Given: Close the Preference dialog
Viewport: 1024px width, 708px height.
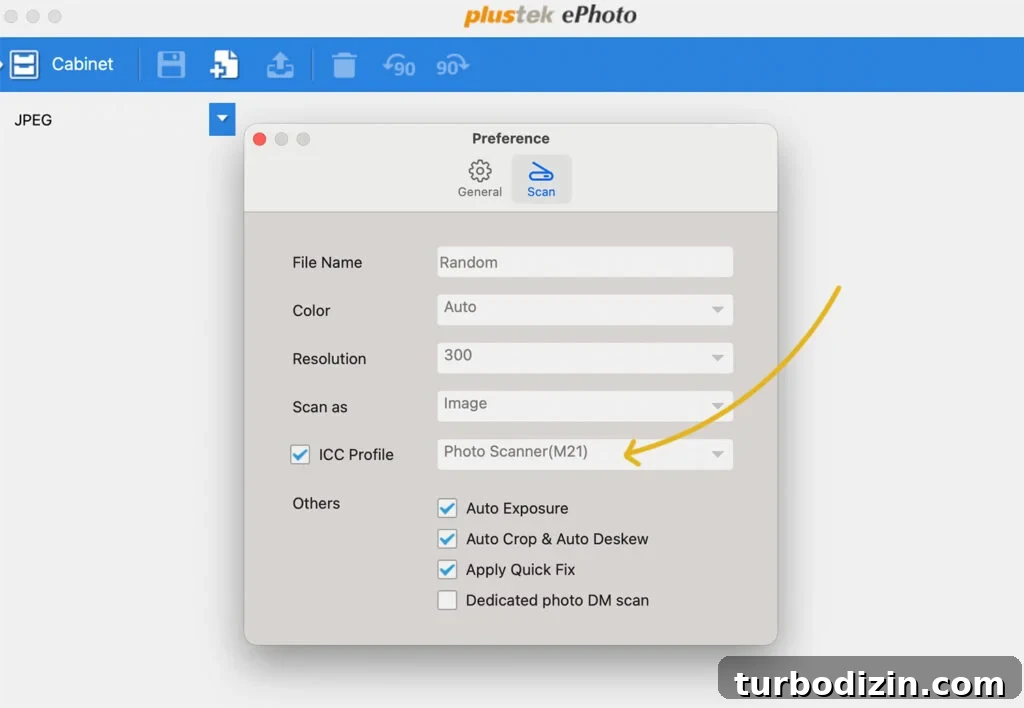Looking at the screenshot, I should [259, 139].
